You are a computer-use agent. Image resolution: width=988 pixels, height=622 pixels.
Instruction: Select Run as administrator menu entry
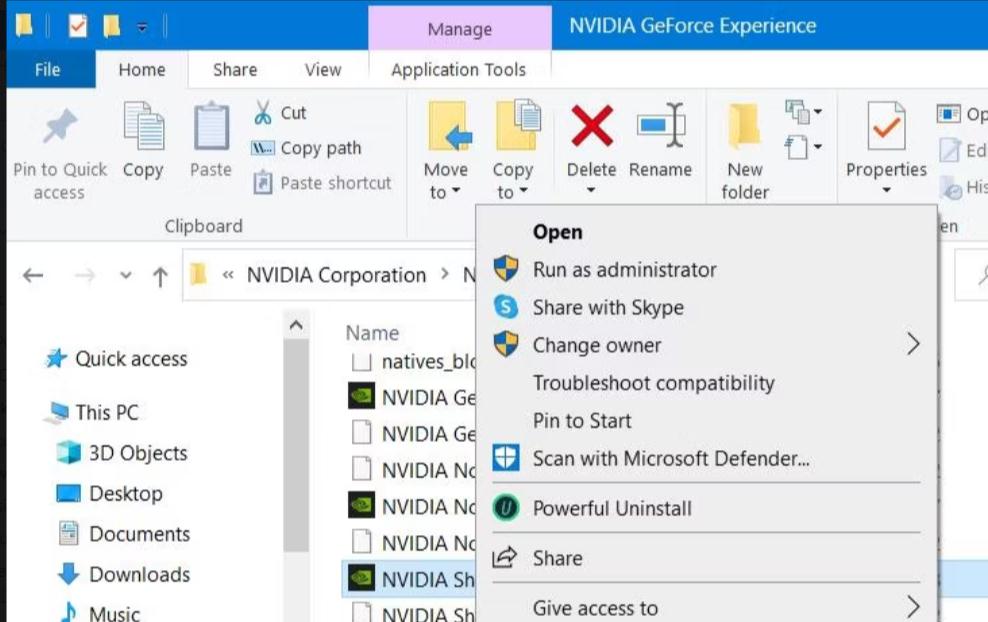(x=624, y=269)
